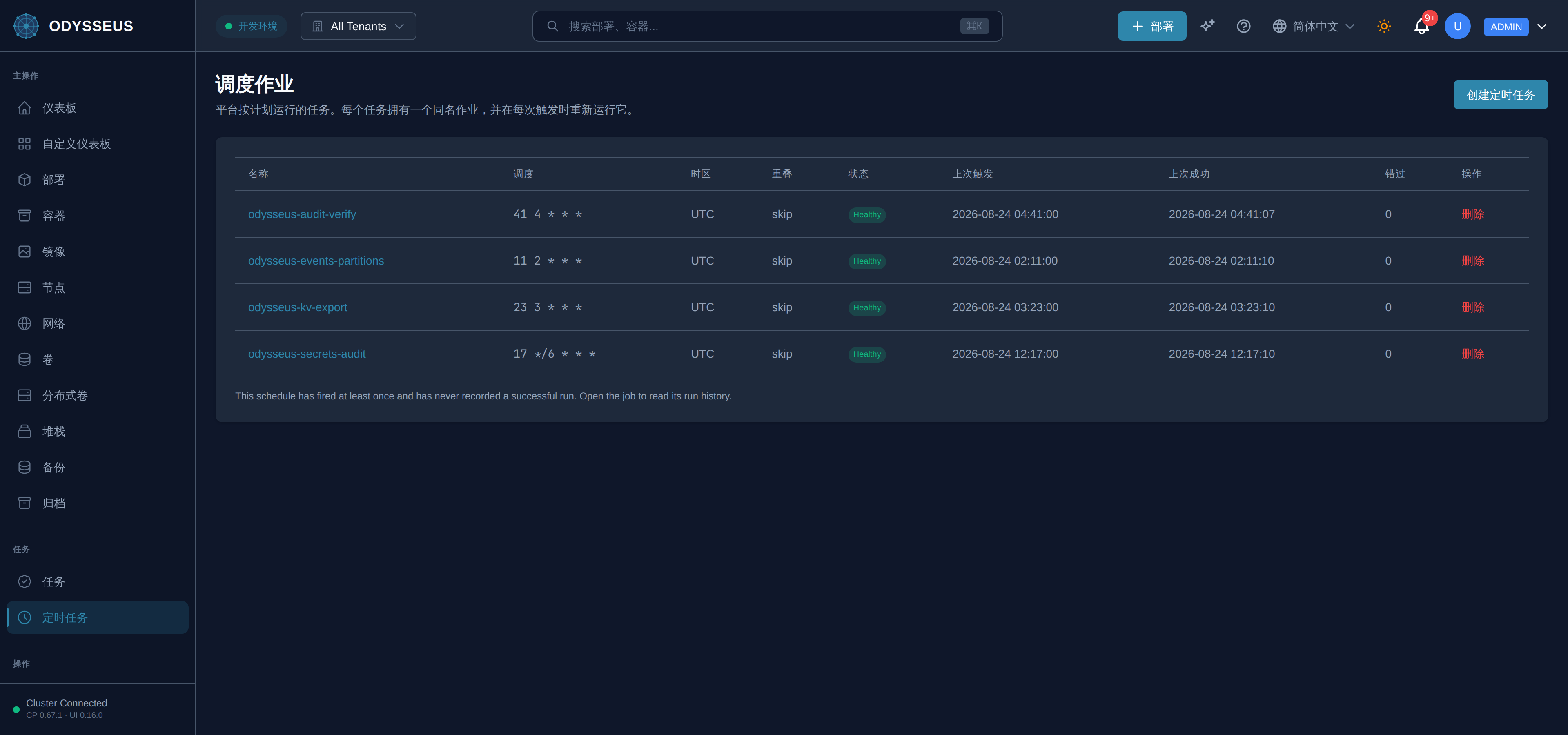Expand the ADMIN account menu chevron
This screenshot has height=735, width=1568.
pyautogui.click(x=1542, y=26)
